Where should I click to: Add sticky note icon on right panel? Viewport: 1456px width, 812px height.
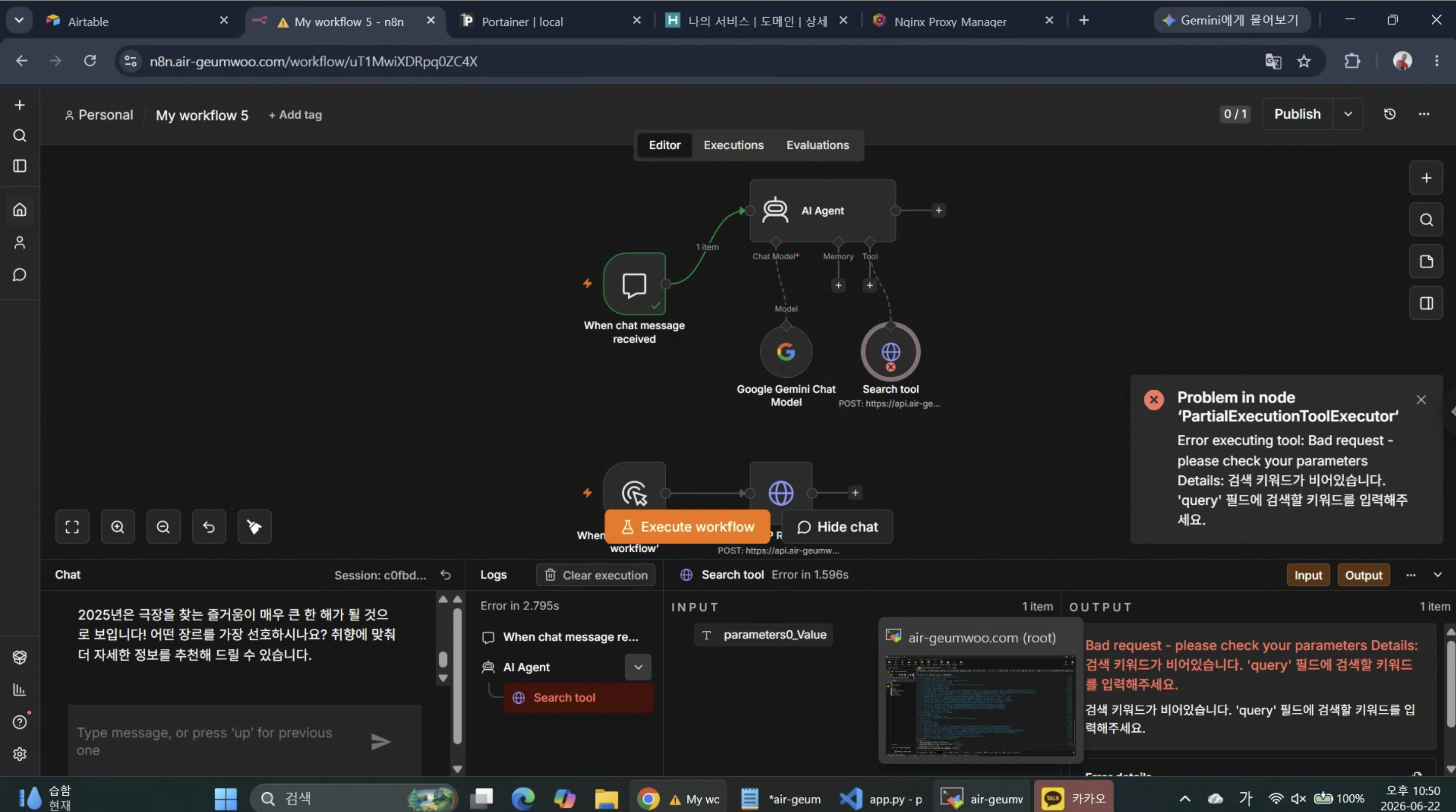click(x=1426, y=262)
